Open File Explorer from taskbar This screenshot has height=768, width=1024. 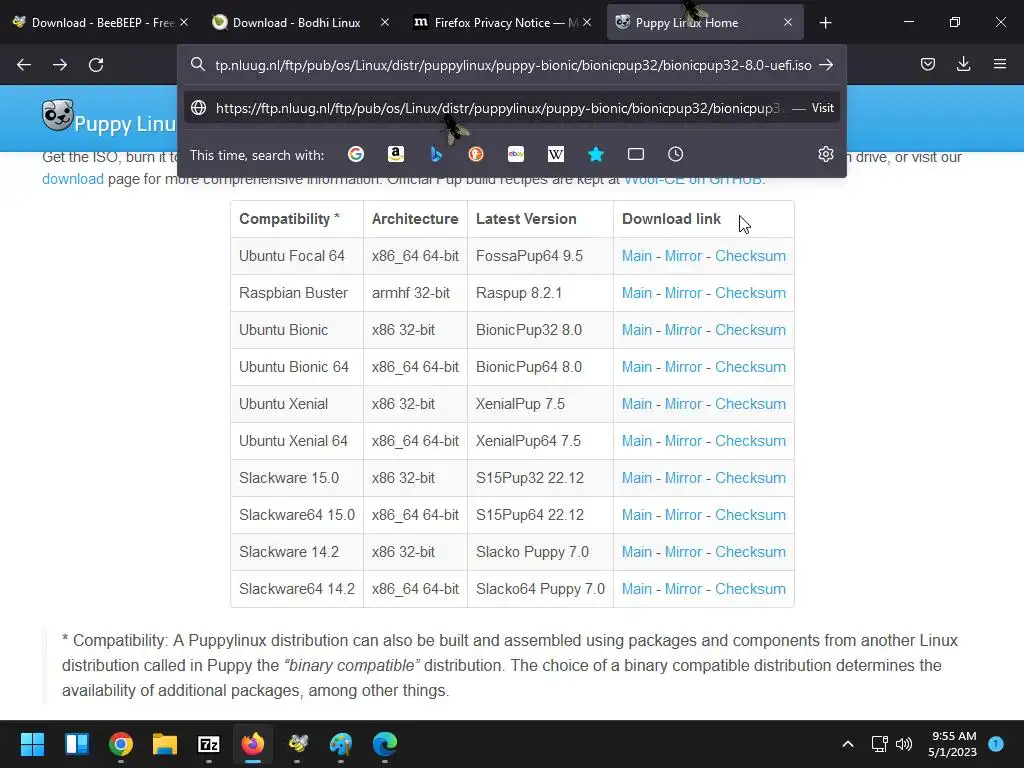[x=165, y=744]
